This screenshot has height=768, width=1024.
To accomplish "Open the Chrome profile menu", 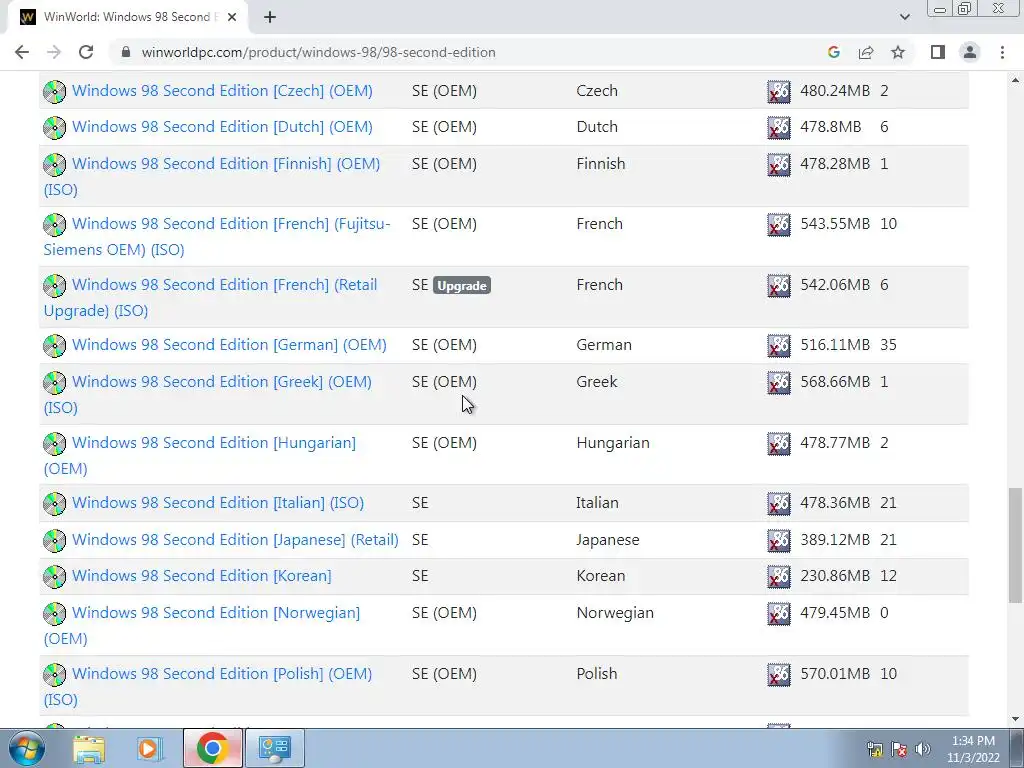I will 970,52.
